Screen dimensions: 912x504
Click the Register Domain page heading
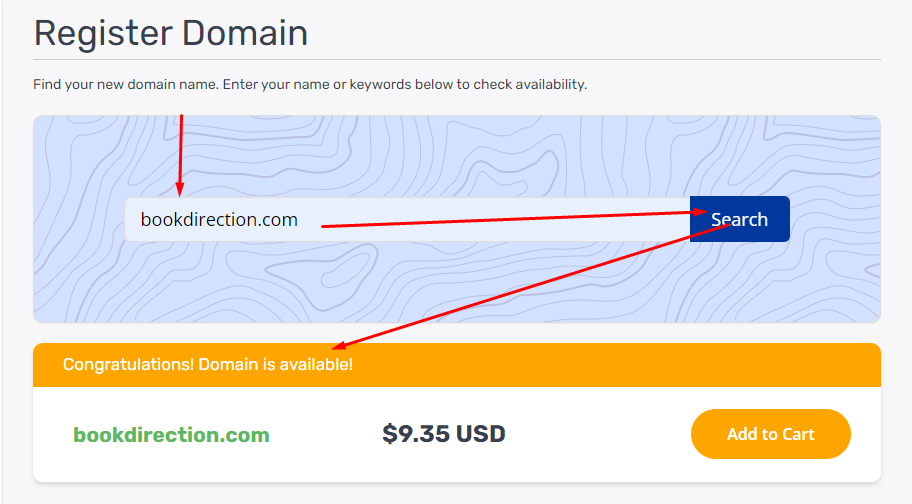pyautogui.click(x=170, y=33)
